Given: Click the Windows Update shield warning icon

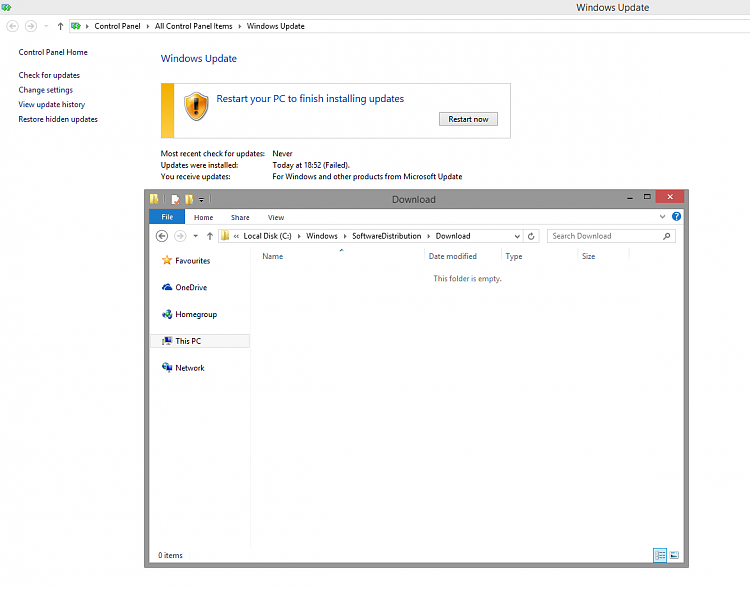Looking at the screenshot, I should click(196, 106).
